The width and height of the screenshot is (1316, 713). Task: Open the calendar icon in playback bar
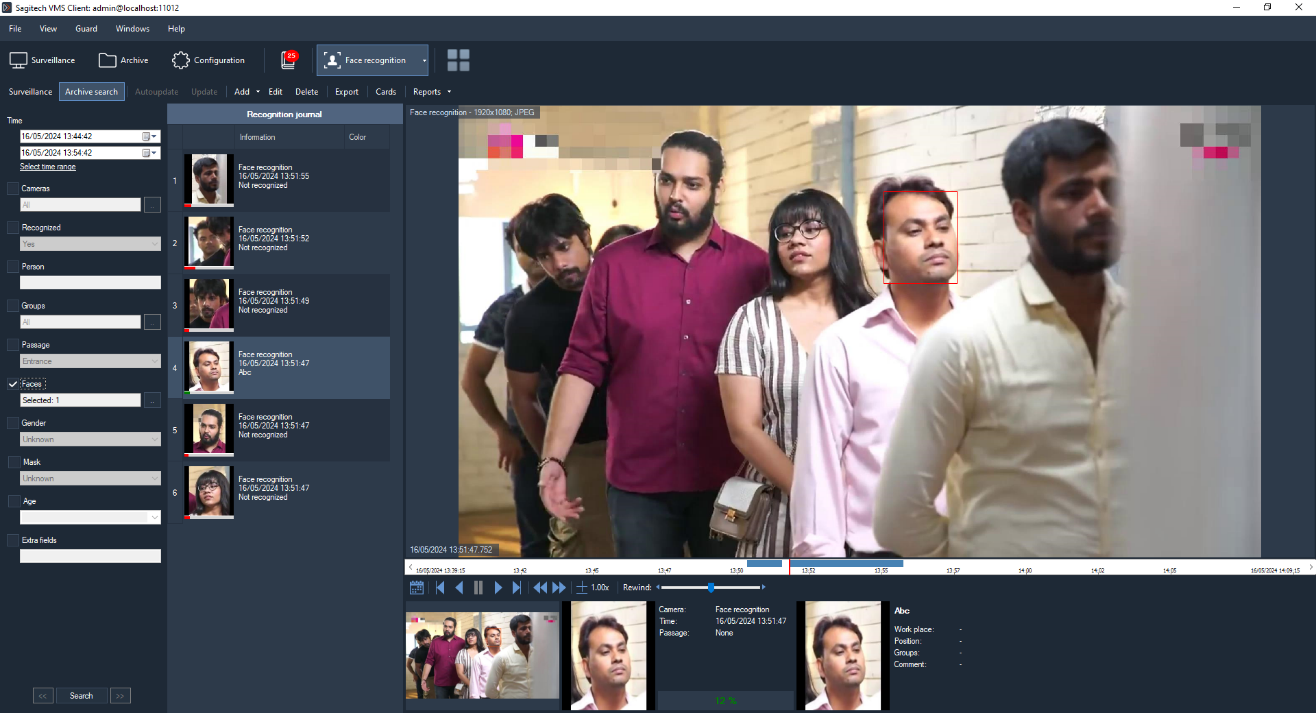(x=417, y=588)
